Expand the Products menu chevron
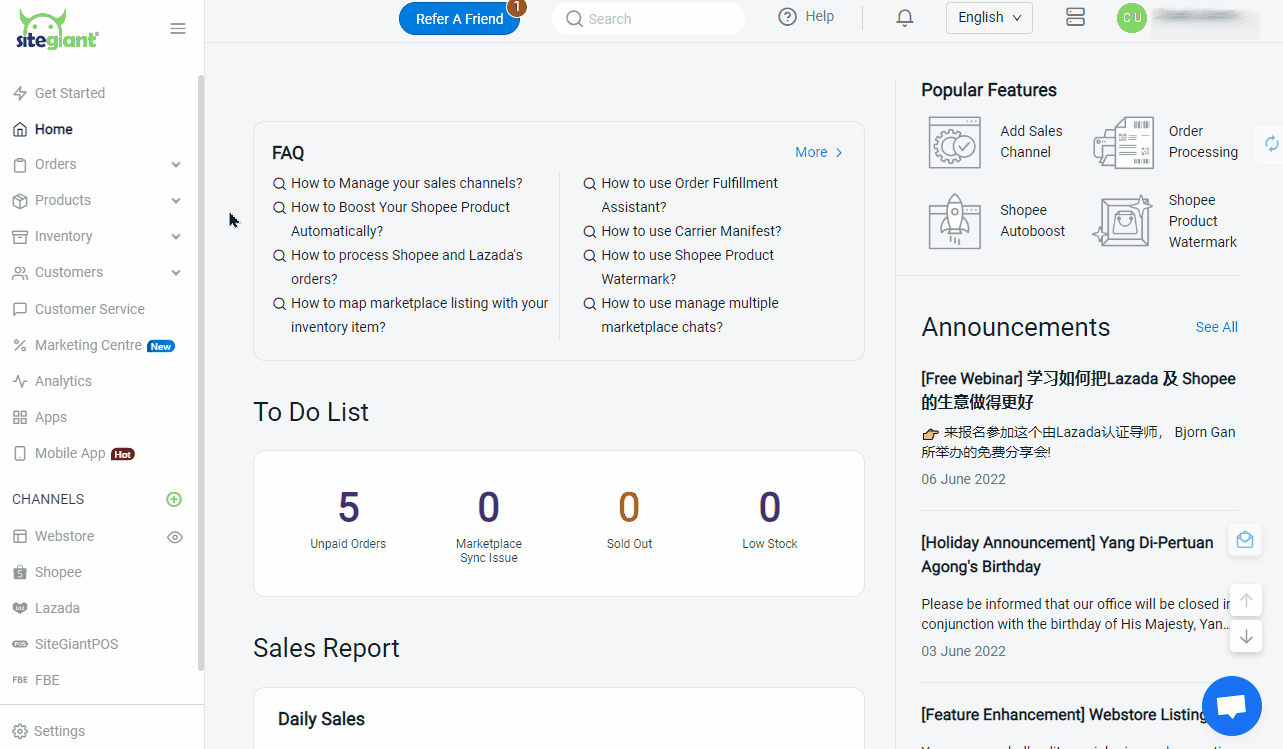The height and width of the screenshot is (749, 1283). pos(176,201)
